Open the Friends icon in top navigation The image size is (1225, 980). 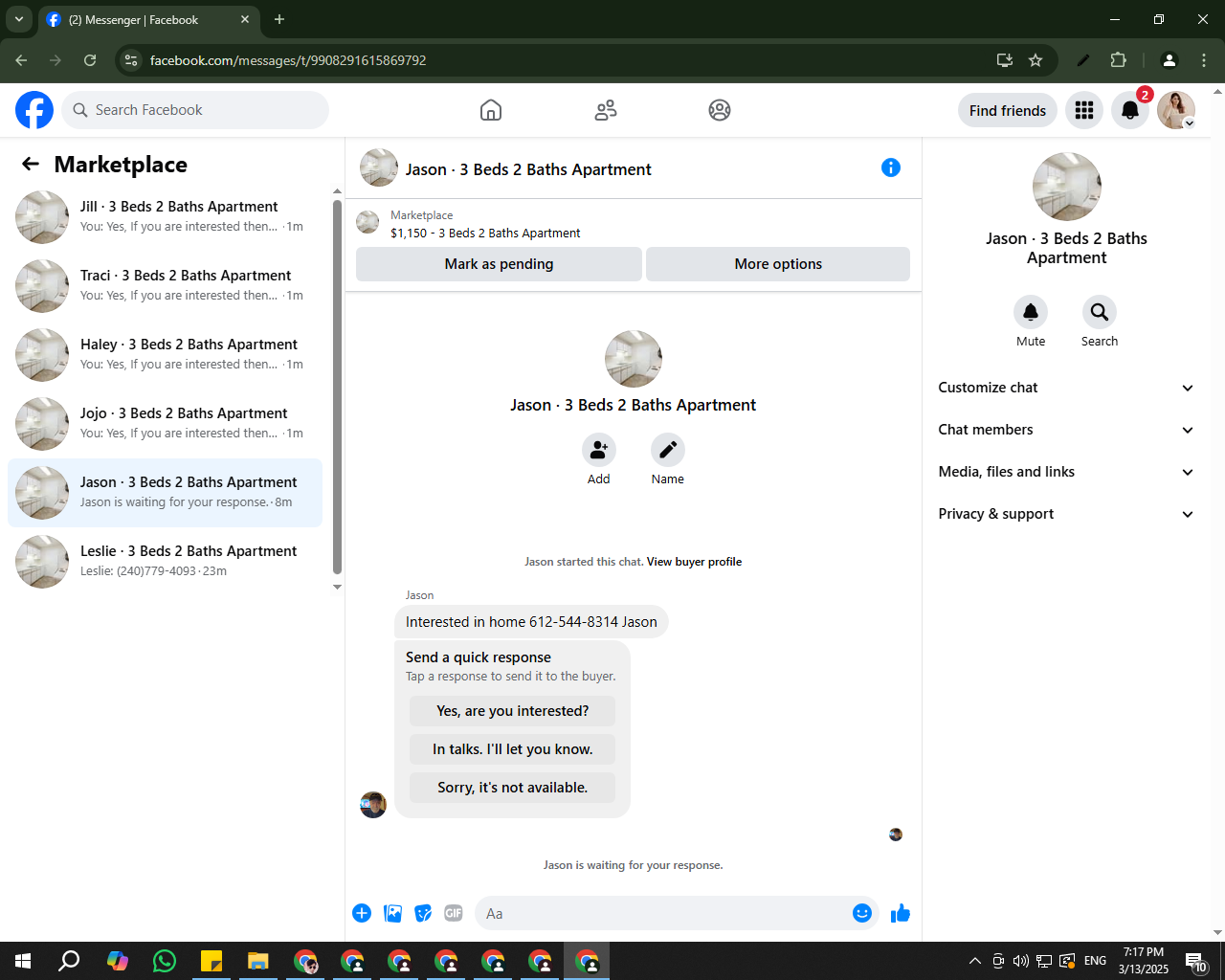click(x=606, y=110)
